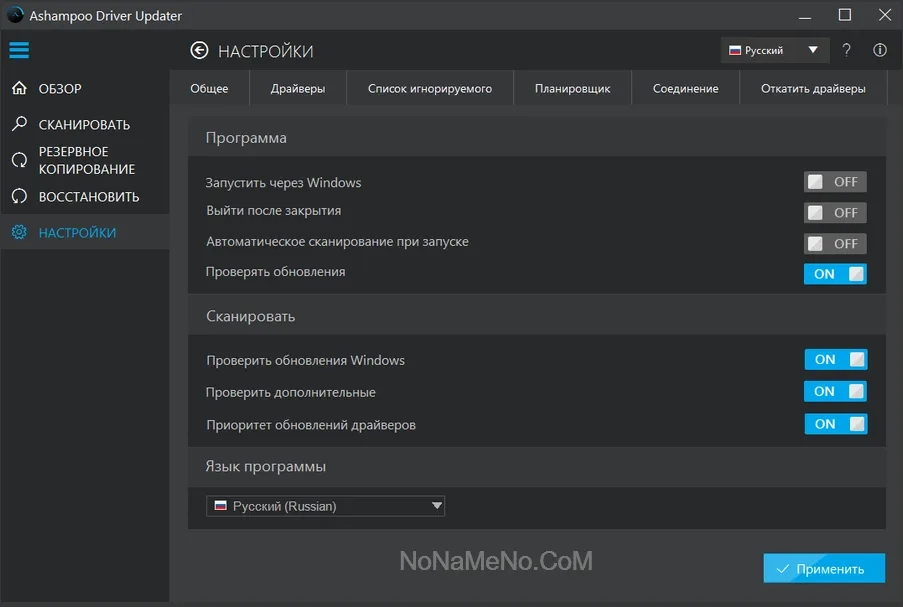
Task: Click the РЕЗЕРВНОЕ КОПИРОВАНИЕ backup icon
Action: pyautogui.click(x=19, y=160)
